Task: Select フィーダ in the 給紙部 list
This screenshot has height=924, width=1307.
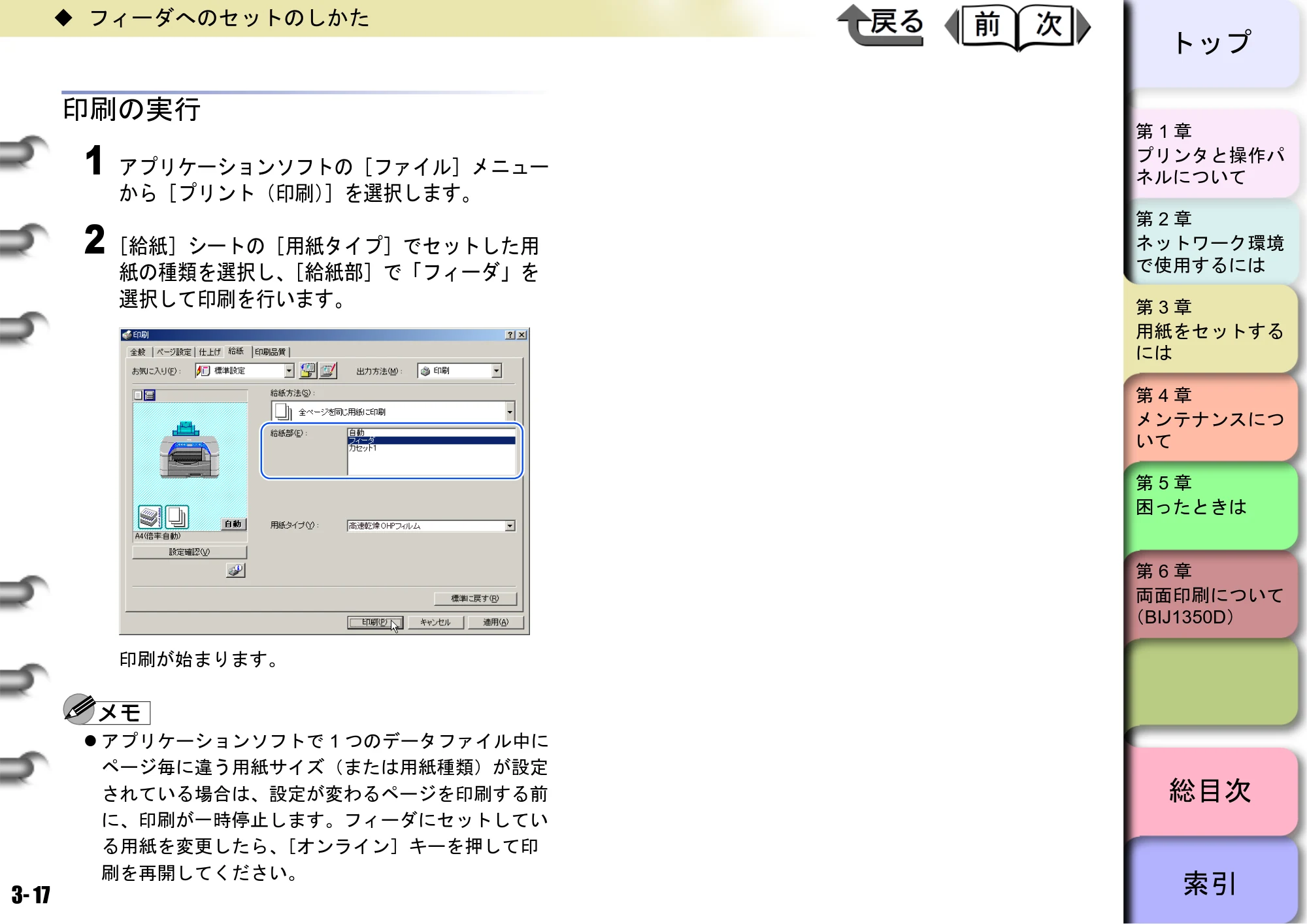Action: pyautogui.click(x=431, y=440)
